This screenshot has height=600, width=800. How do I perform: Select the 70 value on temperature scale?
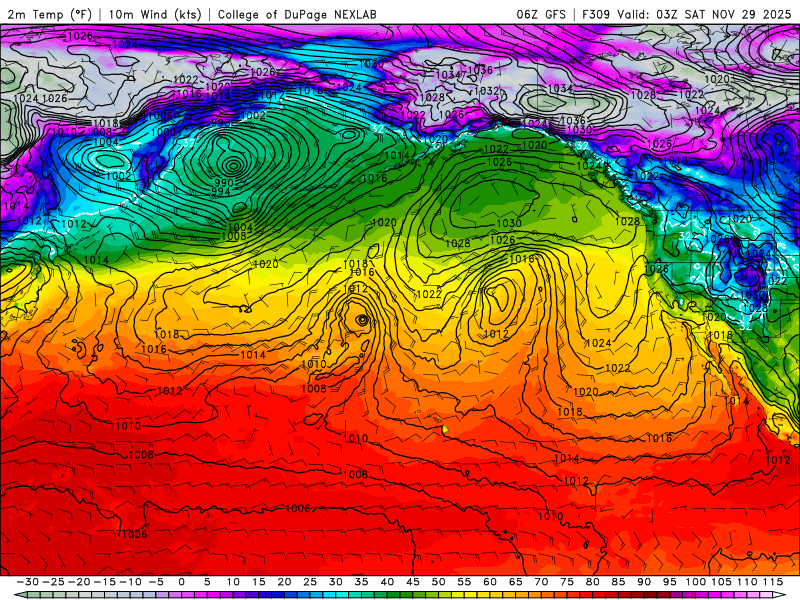coord(541,582)
